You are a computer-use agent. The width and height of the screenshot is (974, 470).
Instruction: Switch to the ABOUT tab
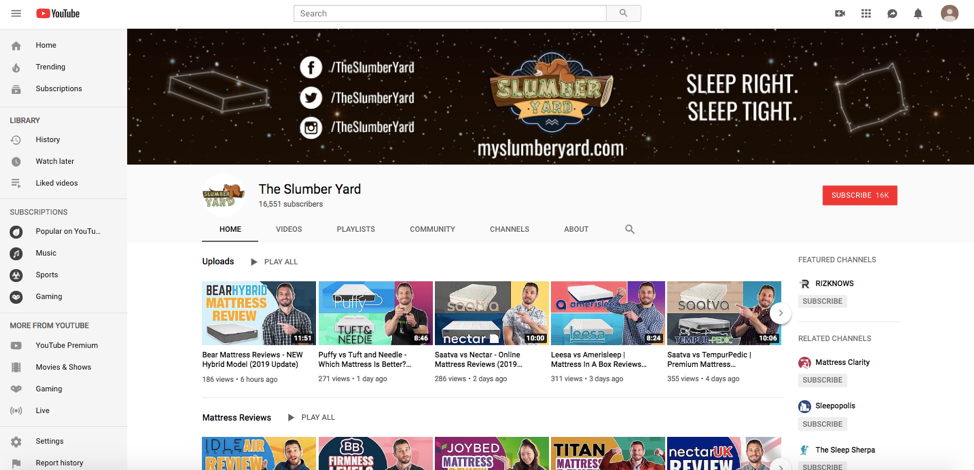tap(576, 229)
